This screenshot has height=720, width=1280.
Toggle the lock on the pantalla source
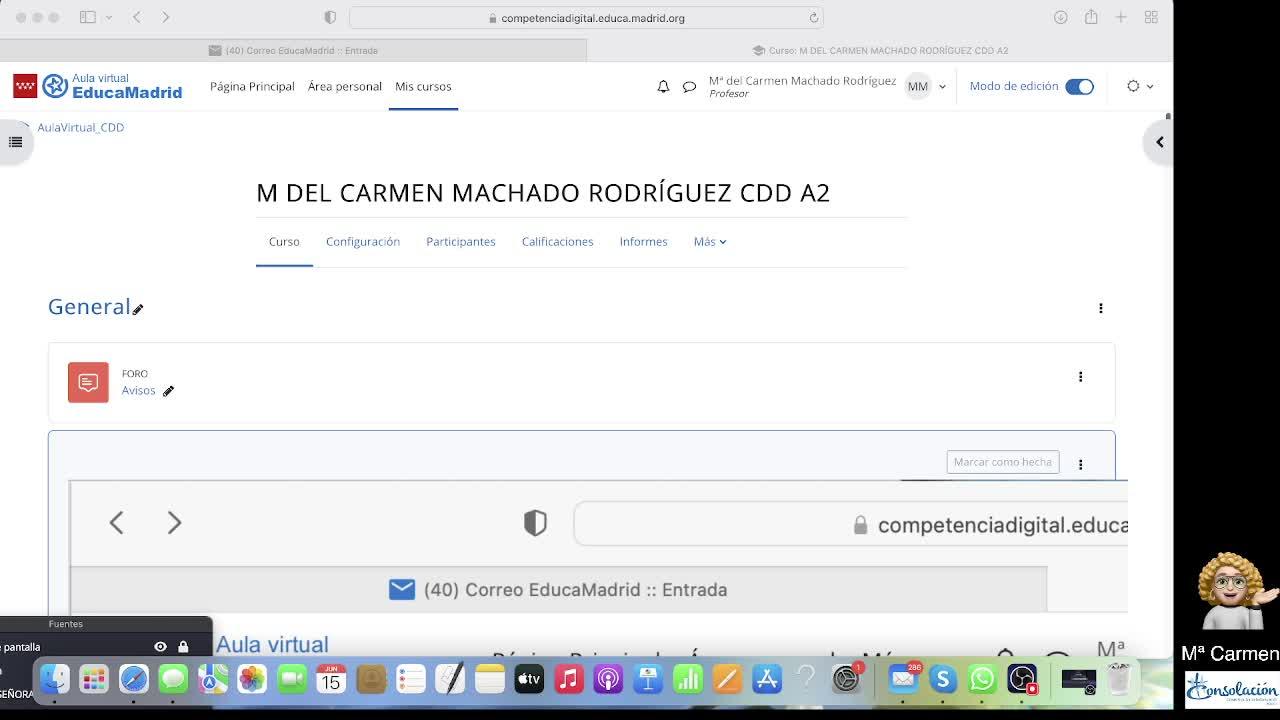(x=183, y=647)
